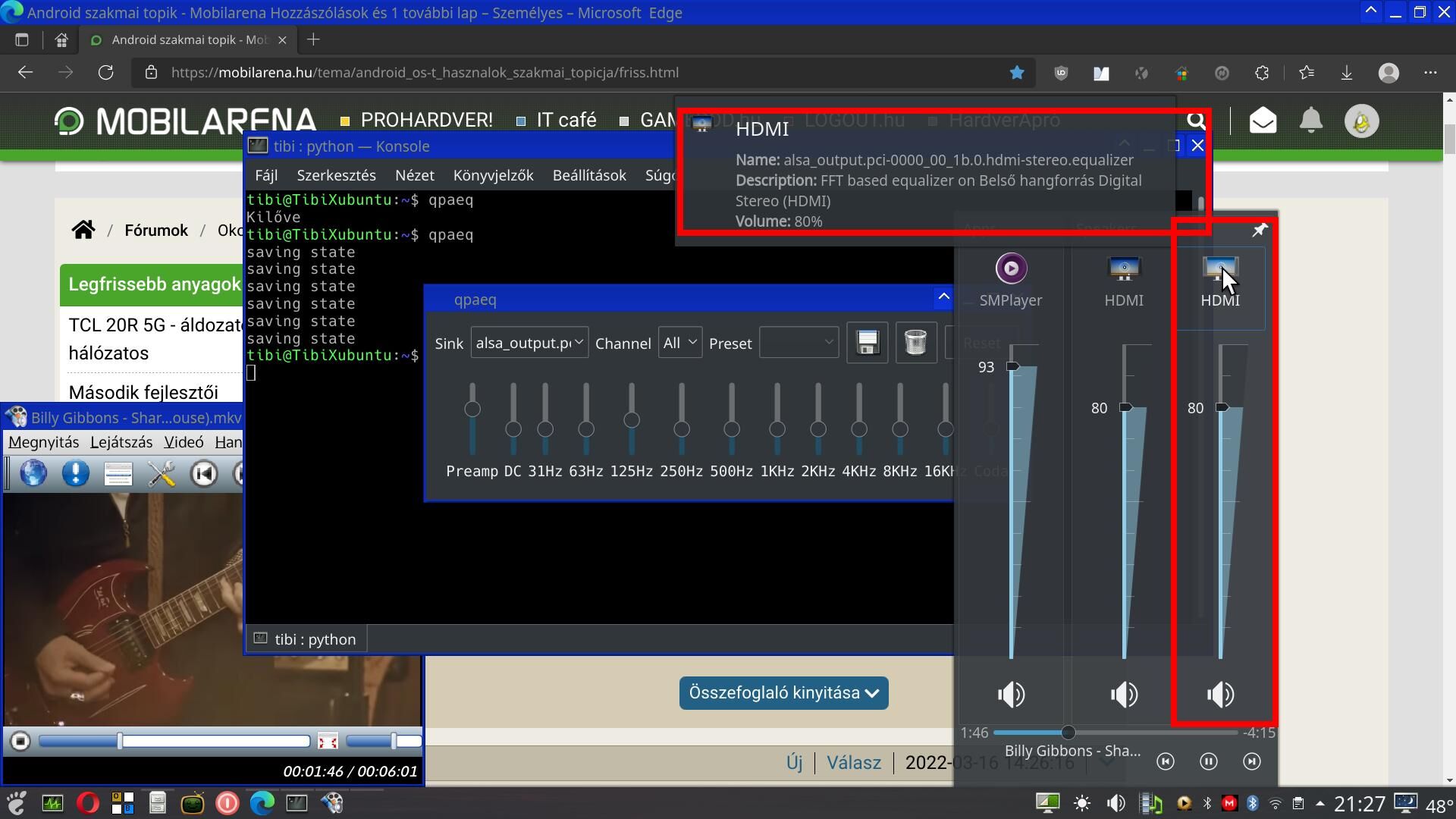Mute the HDMI device under the pin icon
This screenshot has width=1456, height=819.
click(x=1220, y=694)
